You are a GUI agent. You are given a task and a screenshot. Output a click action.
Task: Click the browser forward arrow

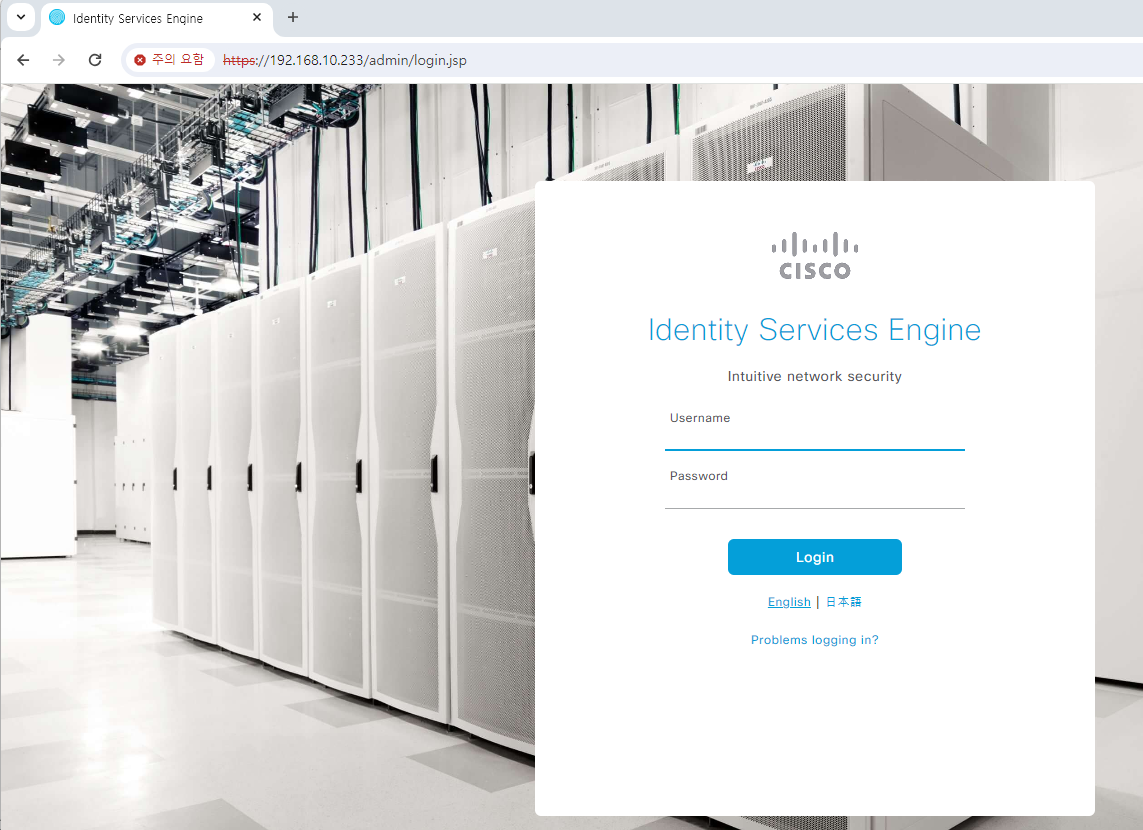(x=59, y=60)
